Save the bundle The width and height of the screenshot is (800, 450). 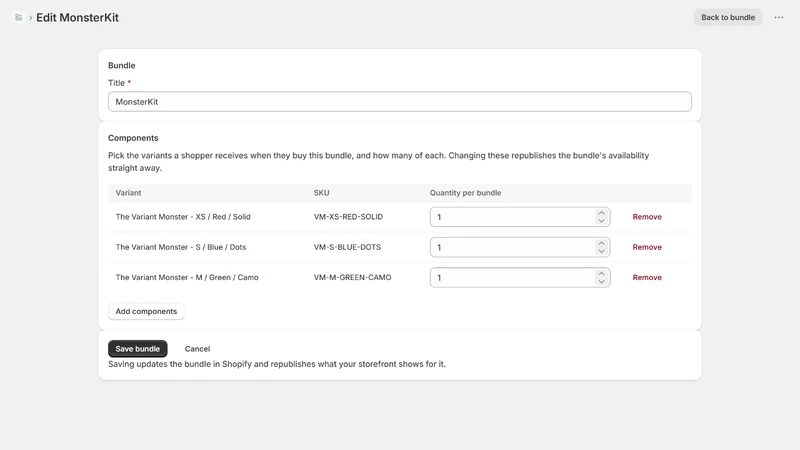click(138, 349)
